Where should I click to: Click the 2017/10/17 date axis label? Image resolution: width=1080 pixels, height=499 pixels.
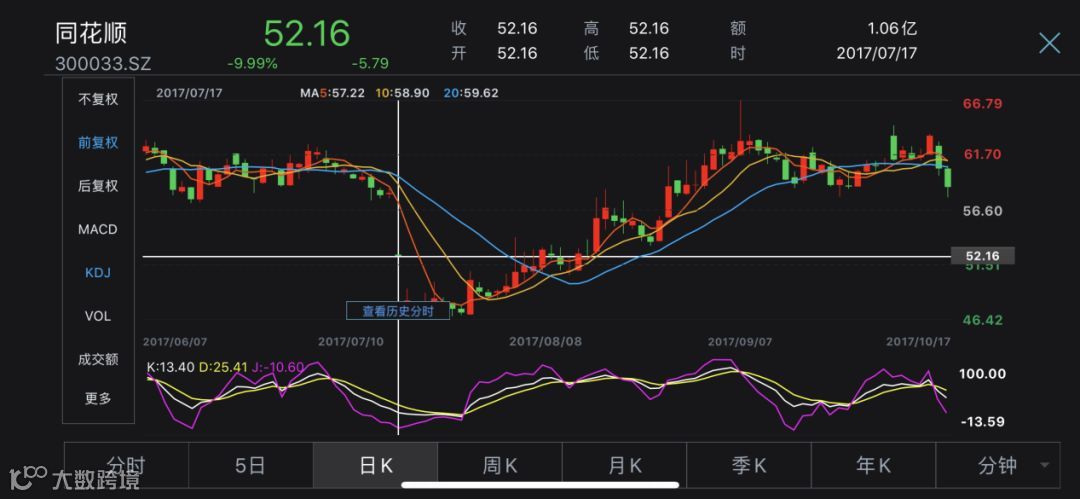tap(917, 341)
